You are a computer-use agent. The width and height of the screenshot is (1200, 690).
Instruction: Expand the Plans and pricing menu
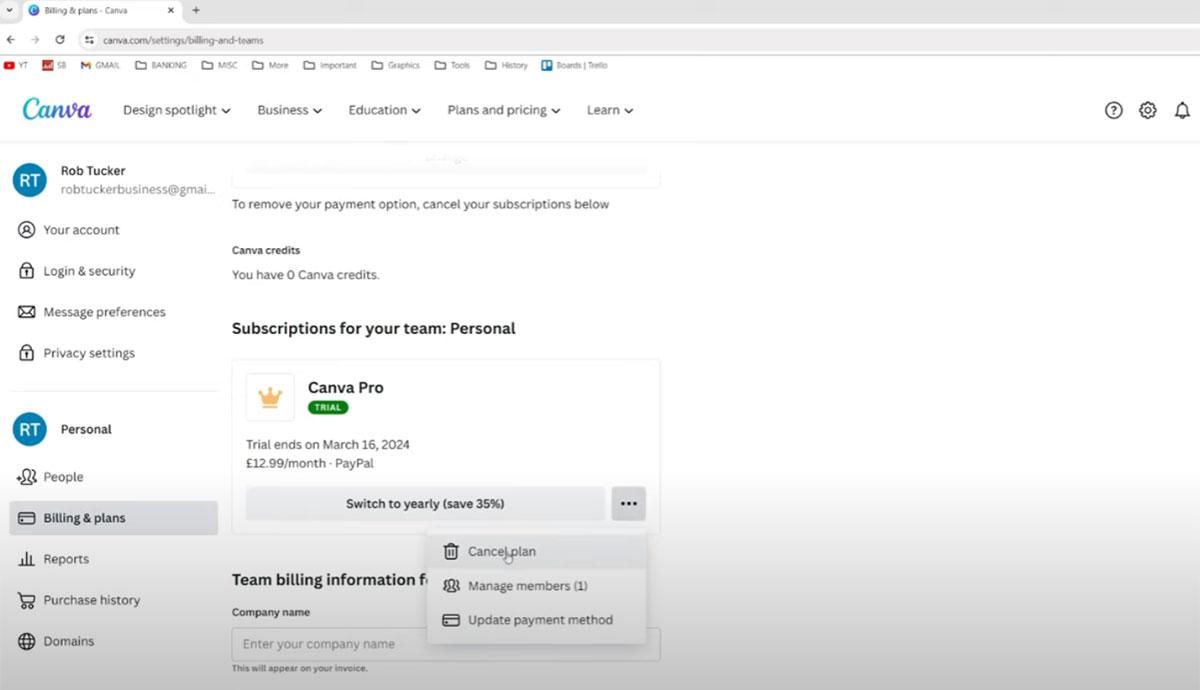504,110
